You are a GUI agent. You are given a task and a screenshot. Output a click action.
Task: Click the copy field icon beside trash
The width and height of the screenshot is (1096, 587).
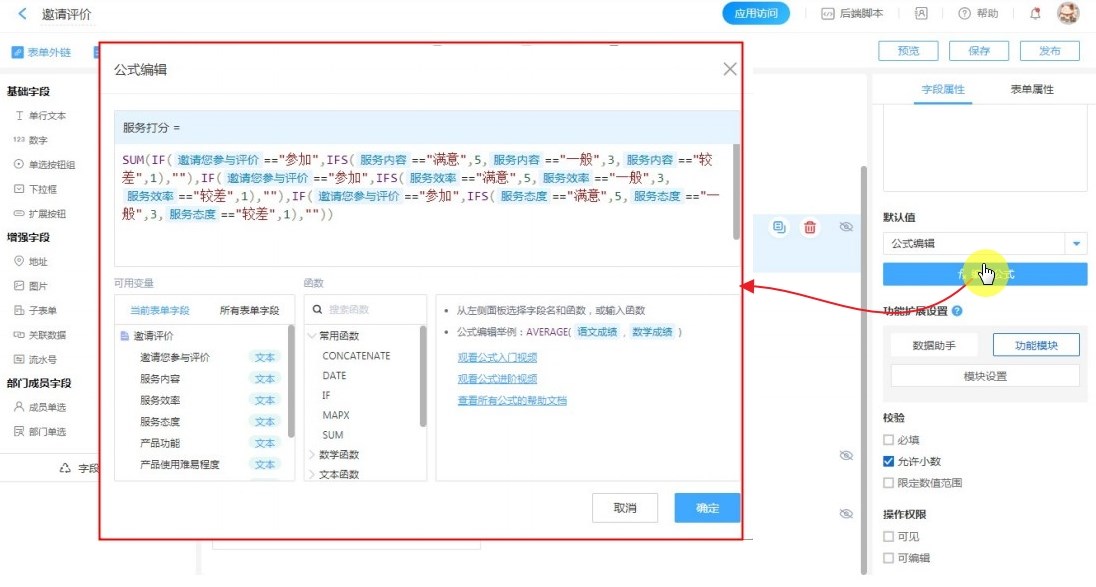click(x=778, y=228)
